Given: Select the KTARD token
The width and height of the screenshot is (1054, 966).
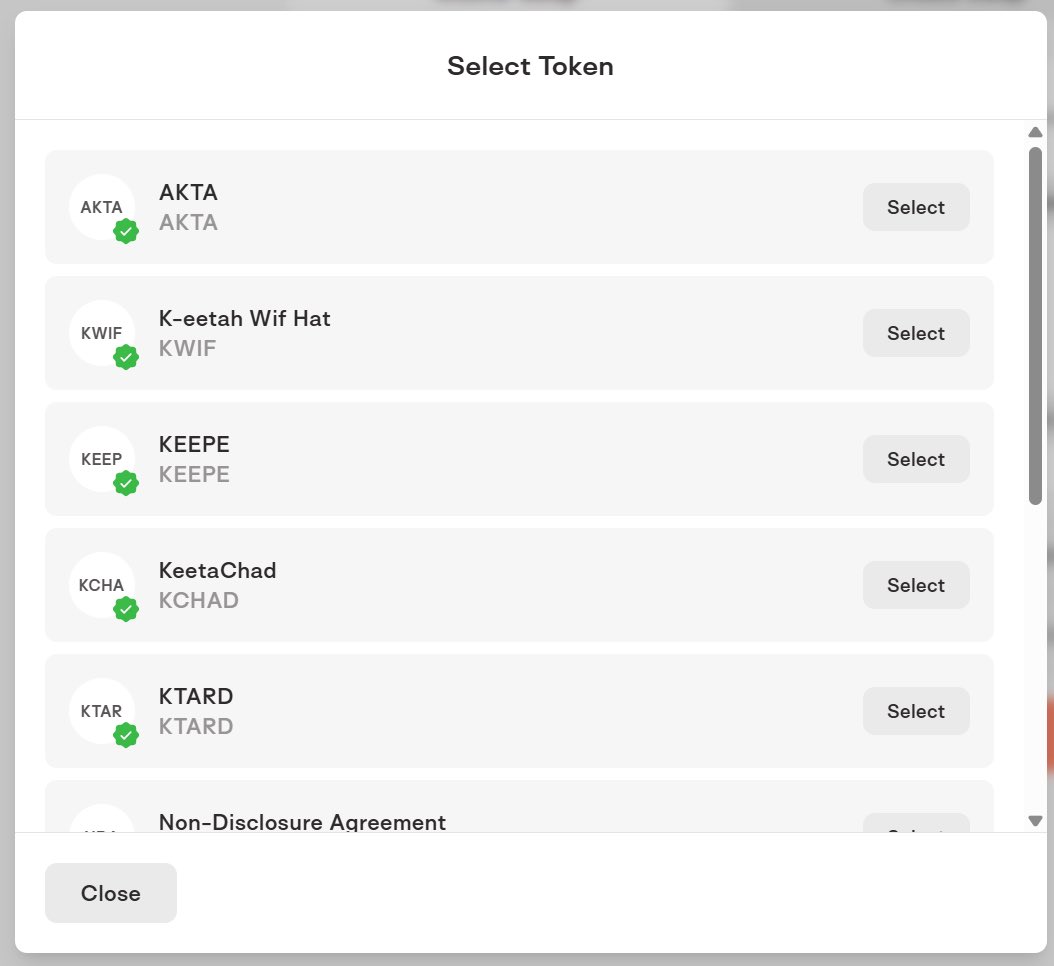Looking at the screenshot, I should pos(915,711).
